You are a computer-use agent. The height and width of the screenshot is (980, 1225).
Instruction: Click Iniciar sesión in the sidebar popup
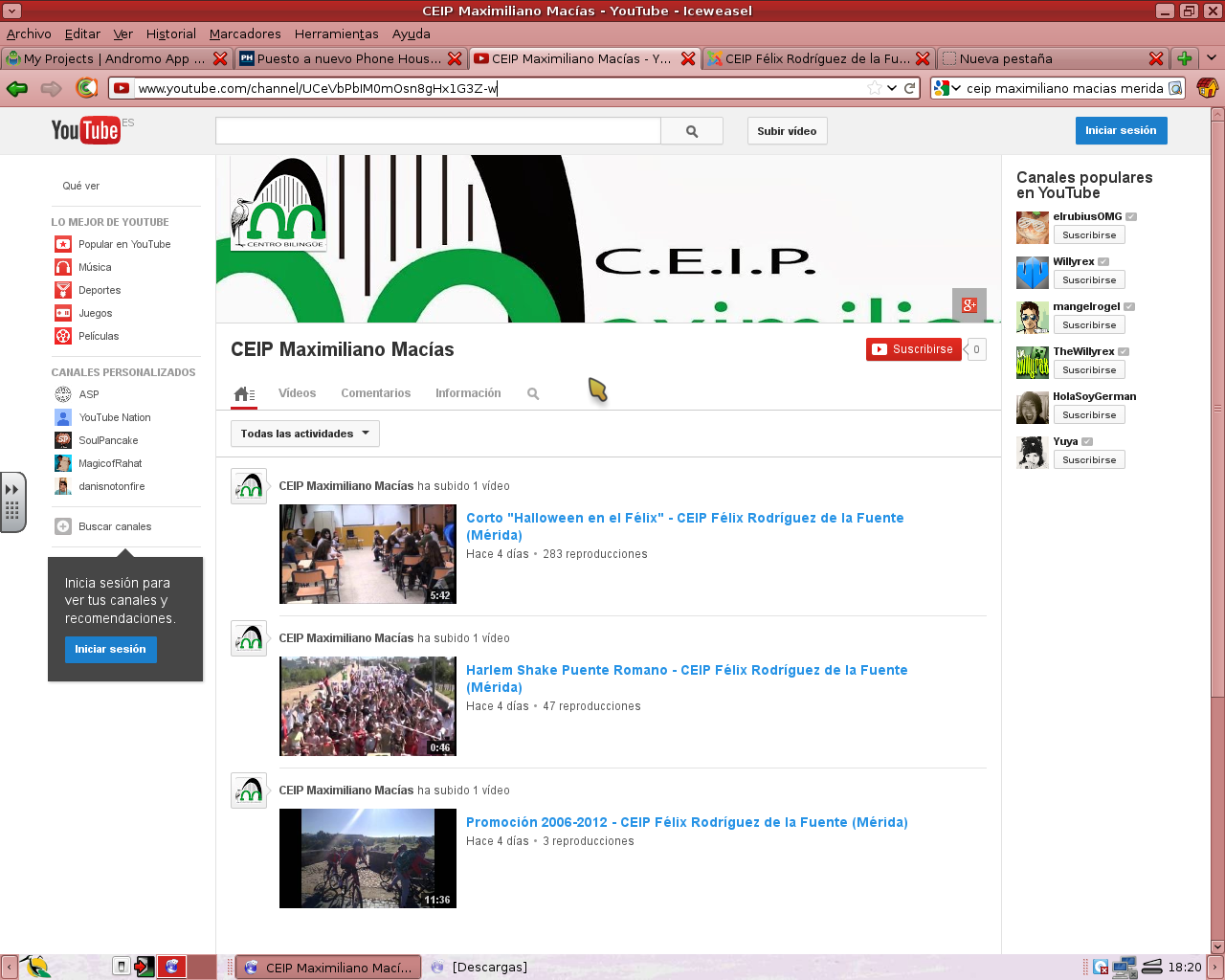tap(110, 649)
